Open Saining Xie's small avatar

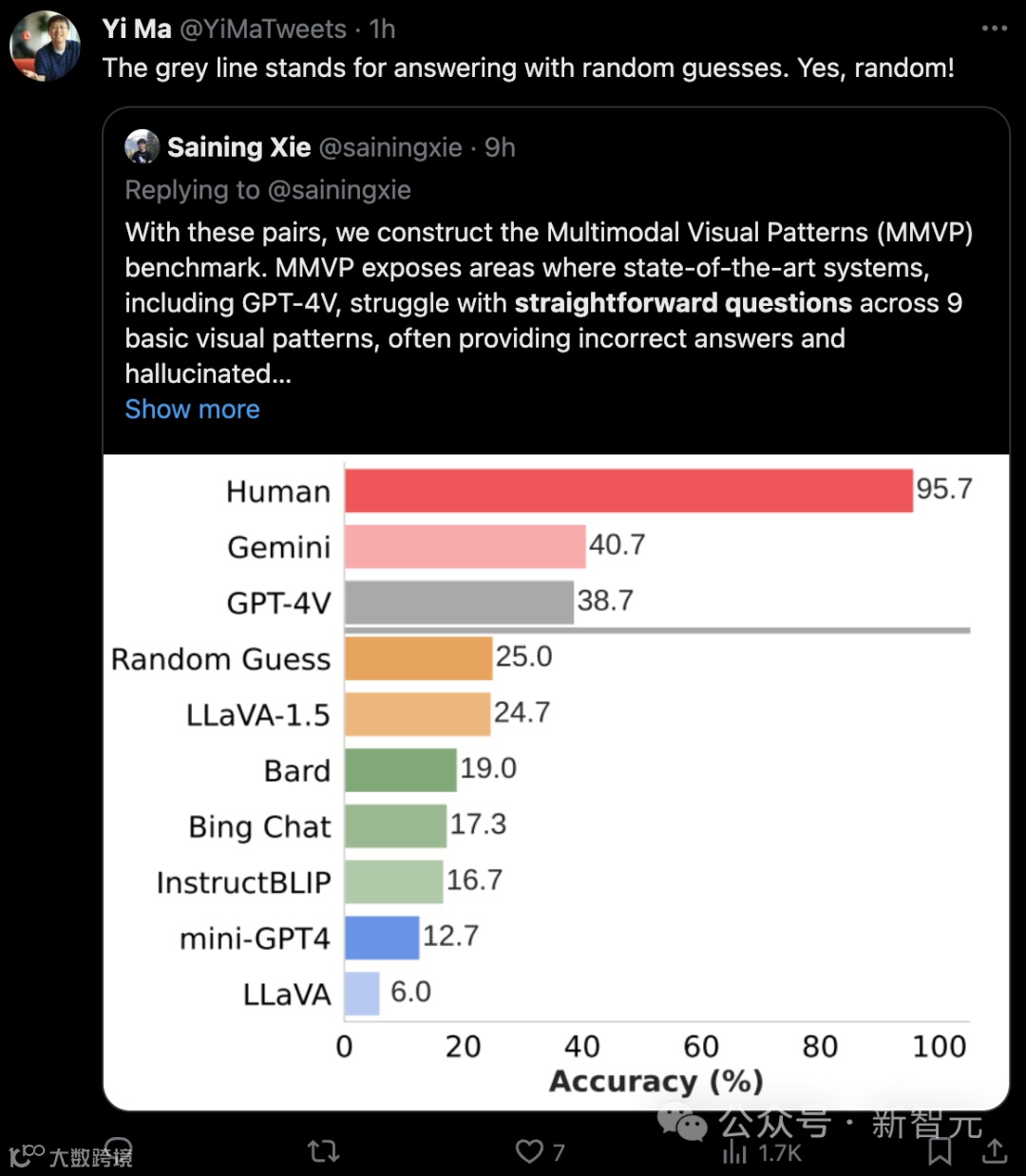(142, 147)
